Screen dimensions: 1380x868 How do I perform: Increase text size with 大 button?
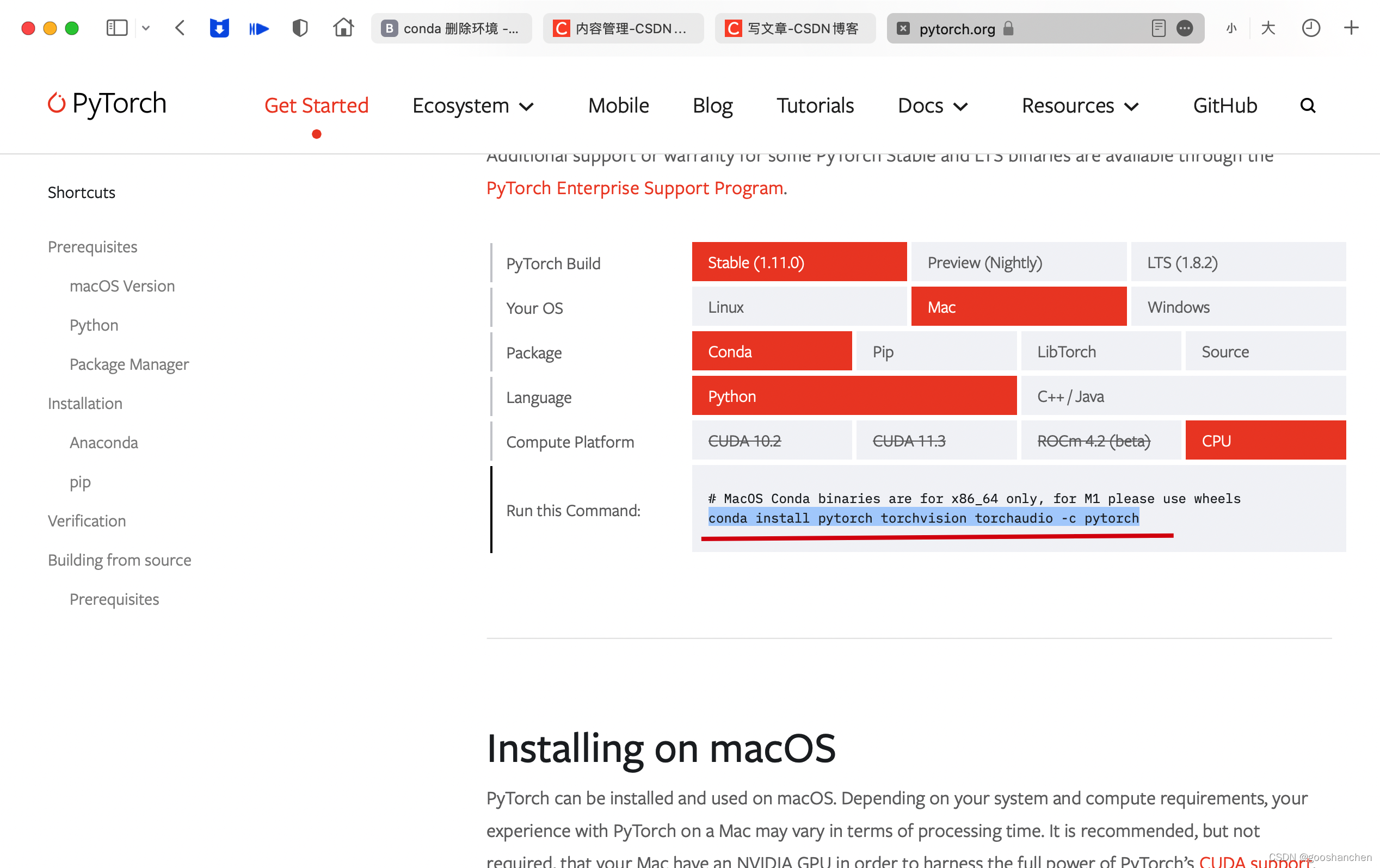tap(1268, 28)
